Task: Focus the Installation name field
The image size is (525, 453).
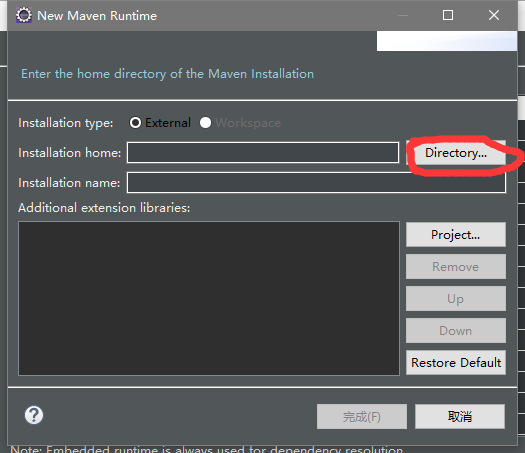Action: [316, 182]
